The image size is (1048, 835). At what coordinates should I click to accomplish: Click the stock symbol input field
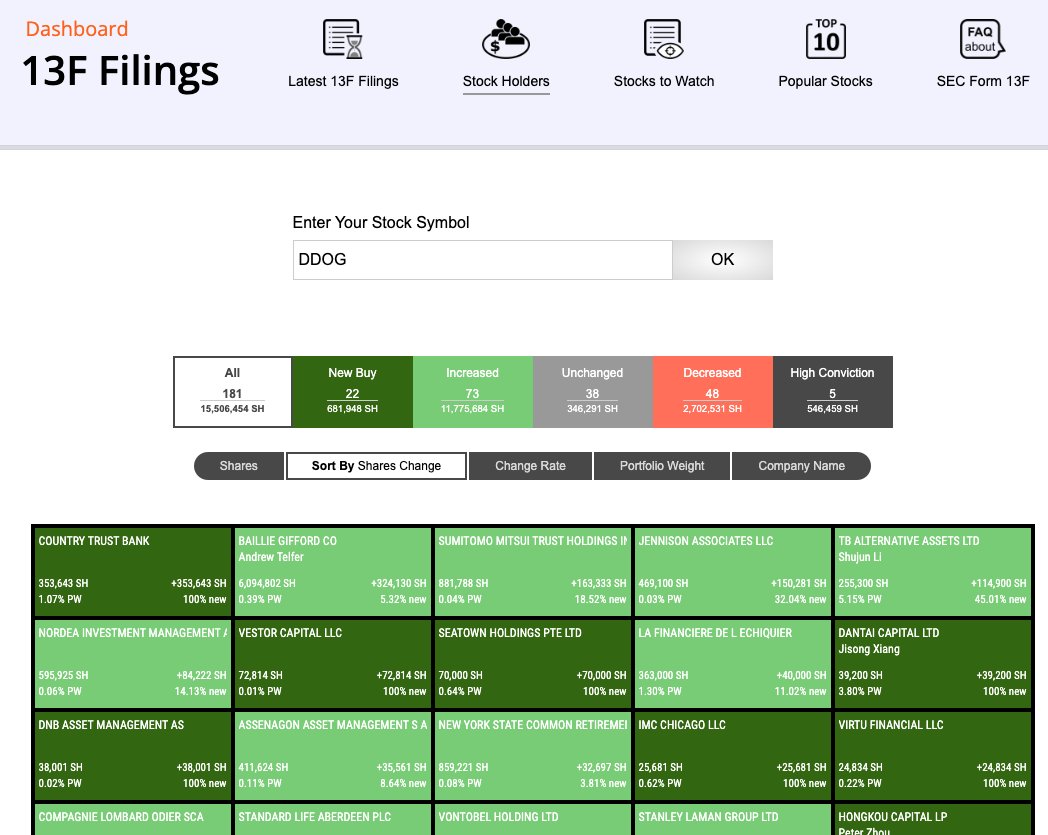pos(482,259)
